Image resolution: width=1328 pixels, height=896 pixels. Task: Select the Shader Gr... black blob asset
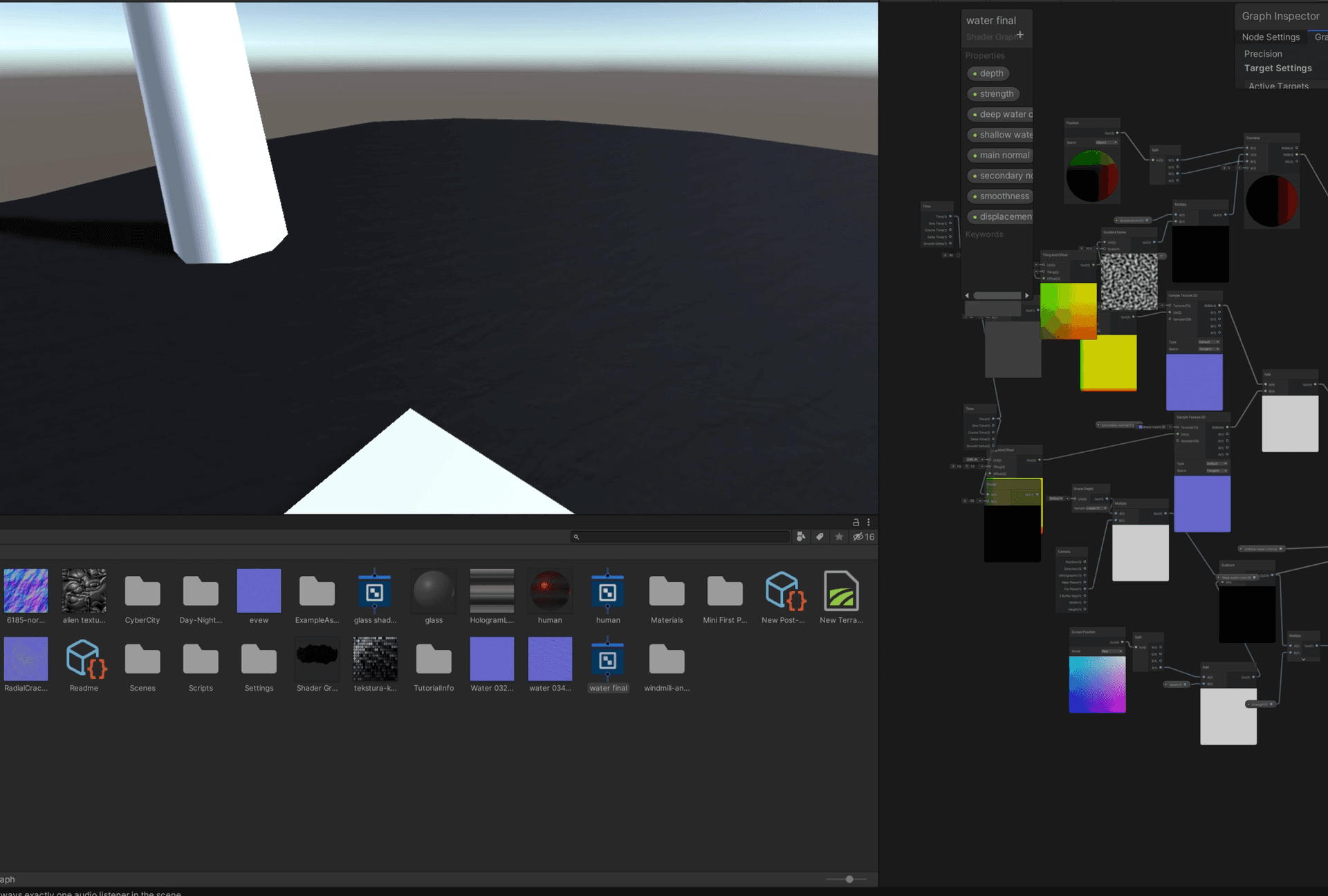(317, 661)
